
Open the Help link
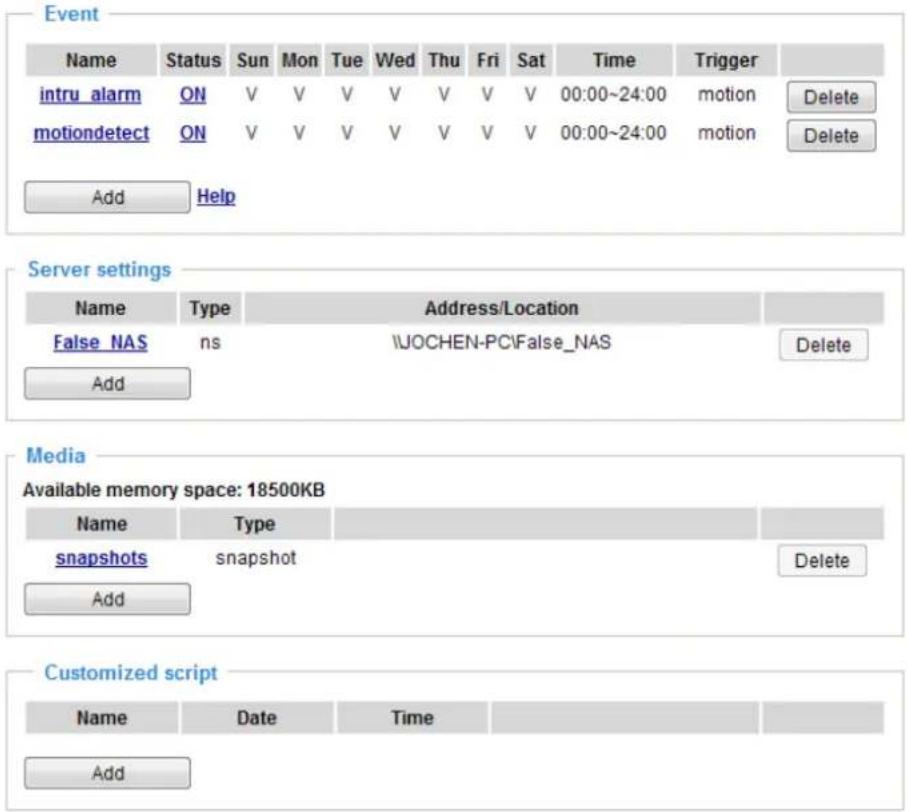216,196
